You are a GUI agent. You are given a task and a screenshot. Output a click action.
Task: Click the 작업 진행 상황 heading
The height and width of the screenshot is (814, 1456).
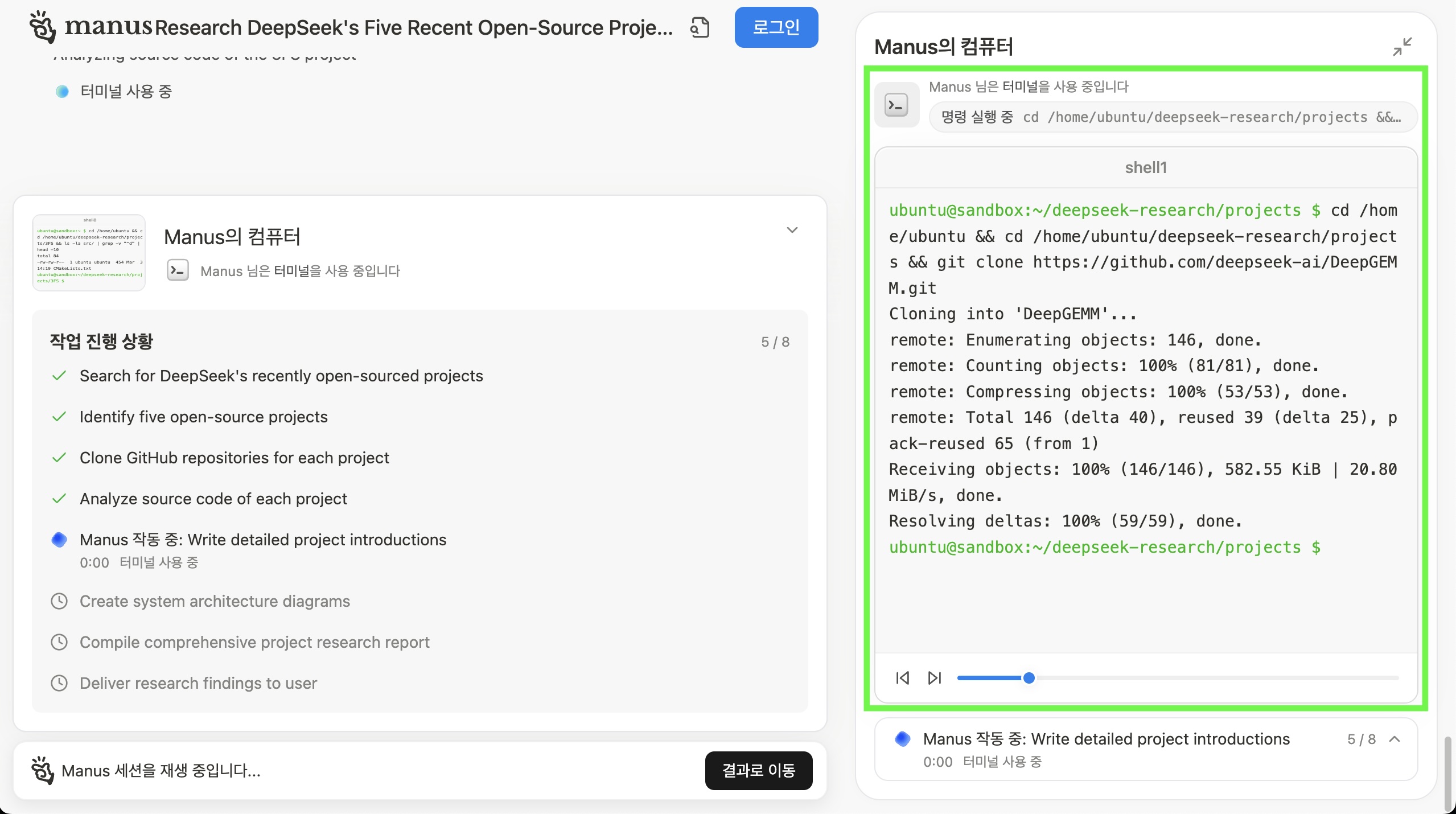click(101, 342)
